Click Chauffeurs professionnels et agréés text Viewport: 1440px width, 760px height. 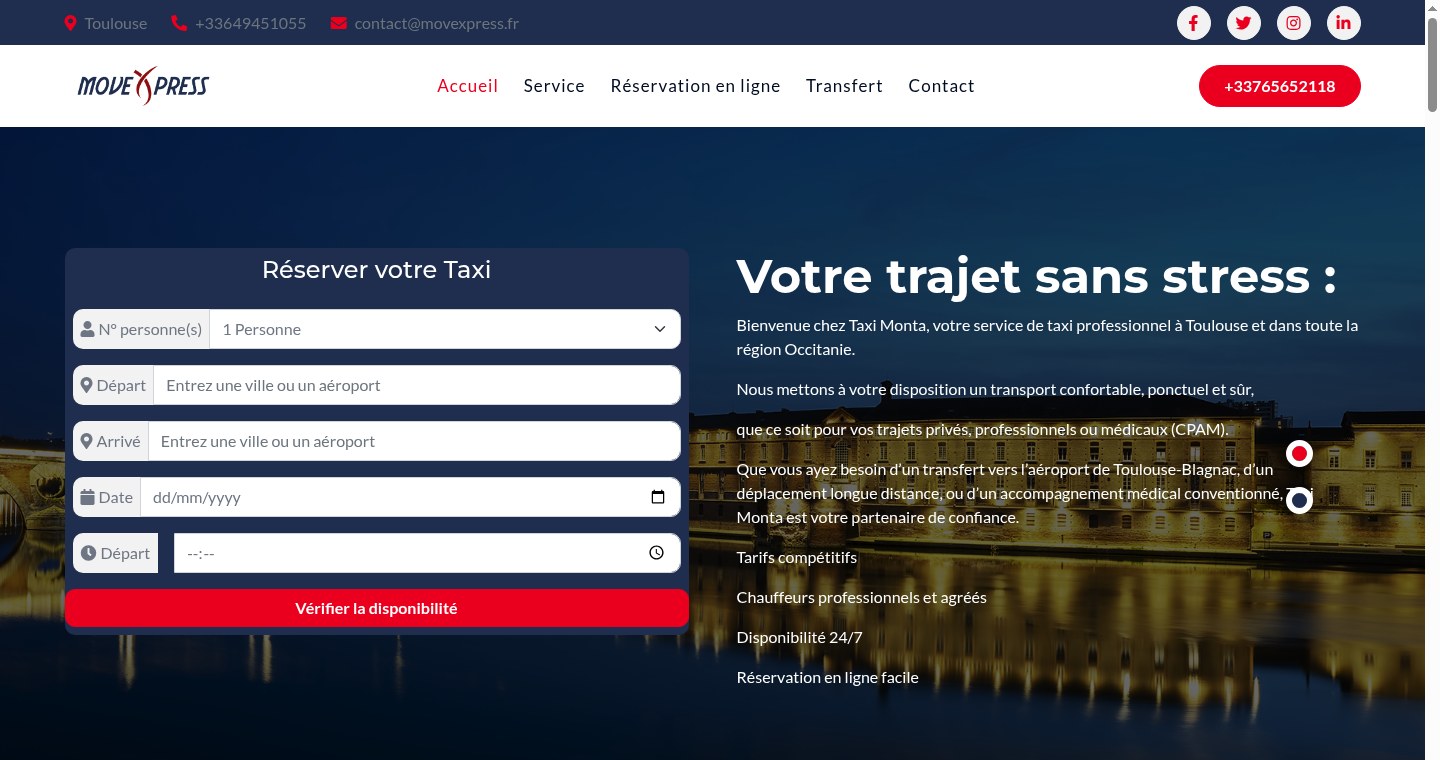tap(862, 597)
